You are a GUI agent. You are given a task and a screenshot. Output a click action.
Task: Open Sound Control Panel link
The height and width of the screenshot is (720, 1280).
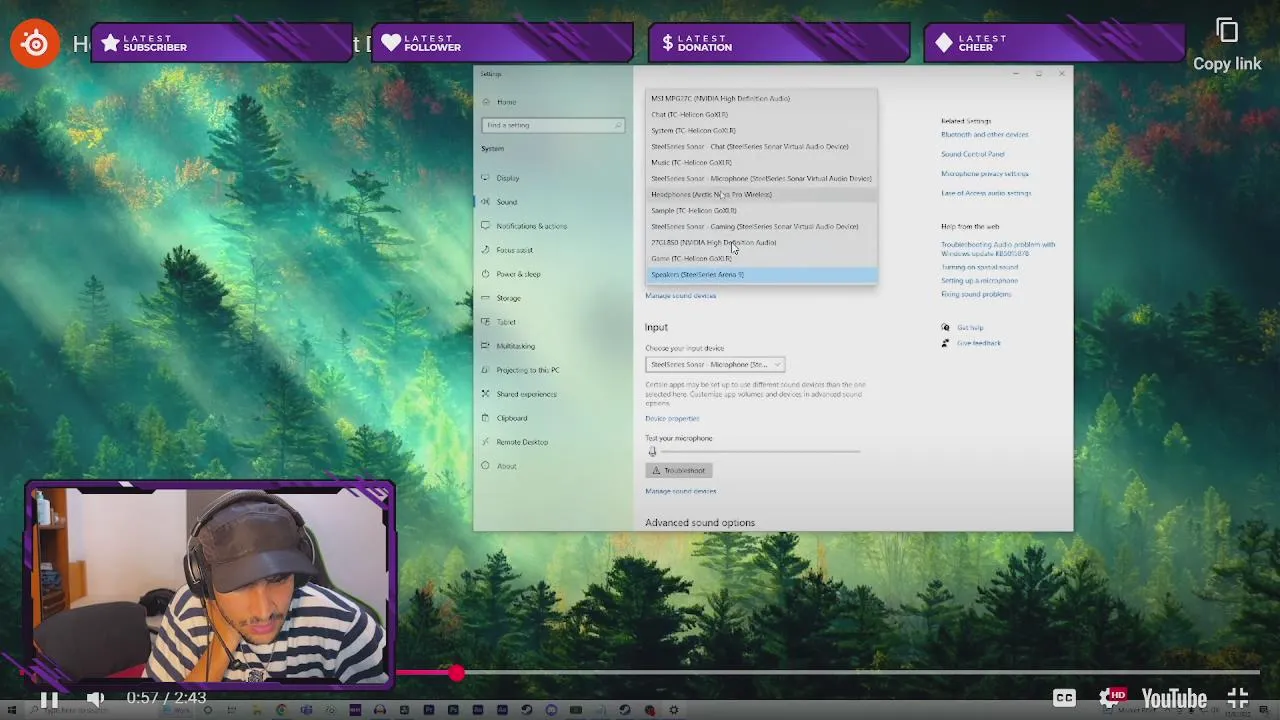click(972, 154)
